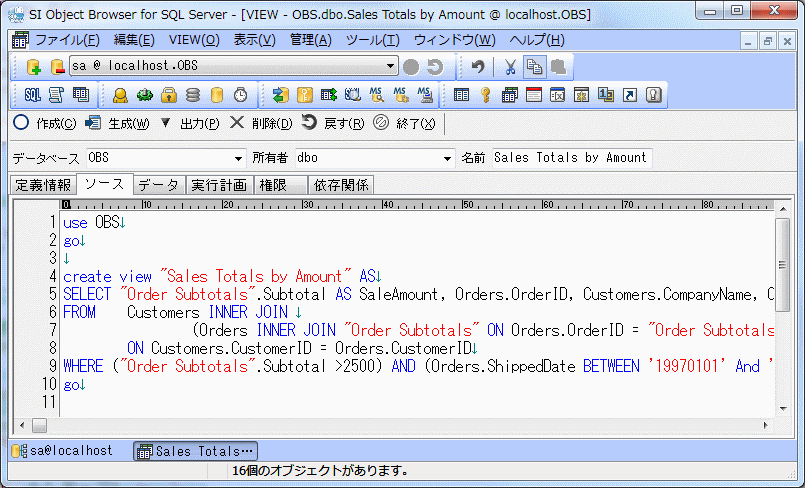The height and width of the screenshot is (488, 805).
Task: Open the ツール(T) menu
Action: [372, 40]
